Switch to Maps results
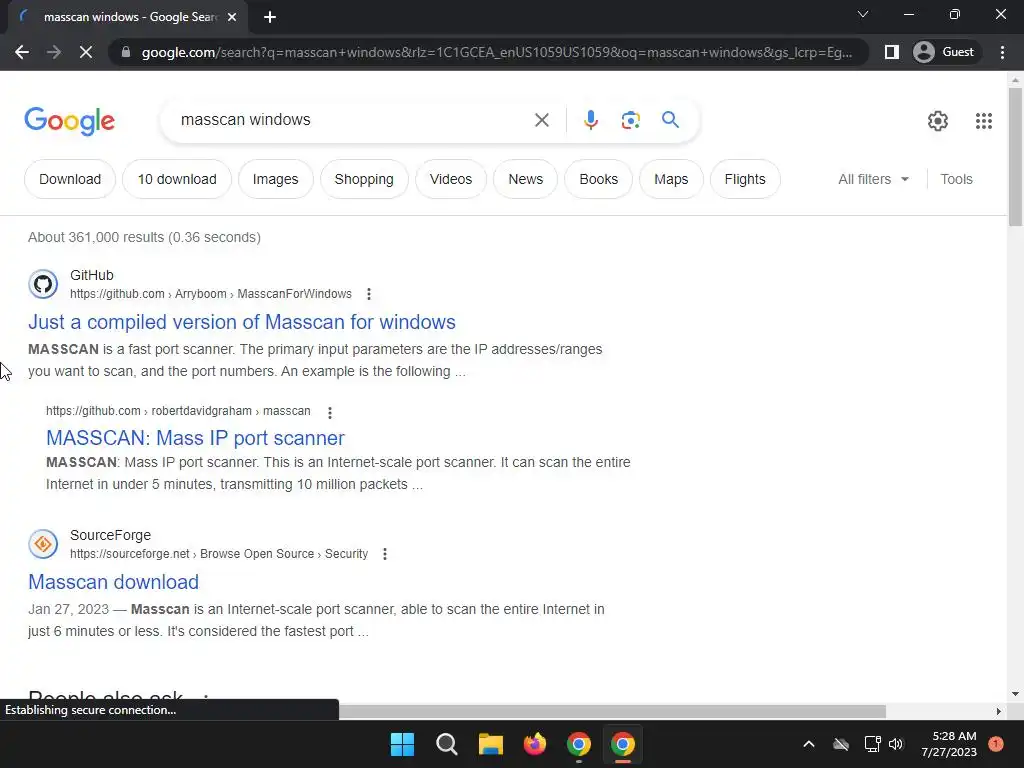This screenshot has width=1024, height=768. (x=671, y=179)
